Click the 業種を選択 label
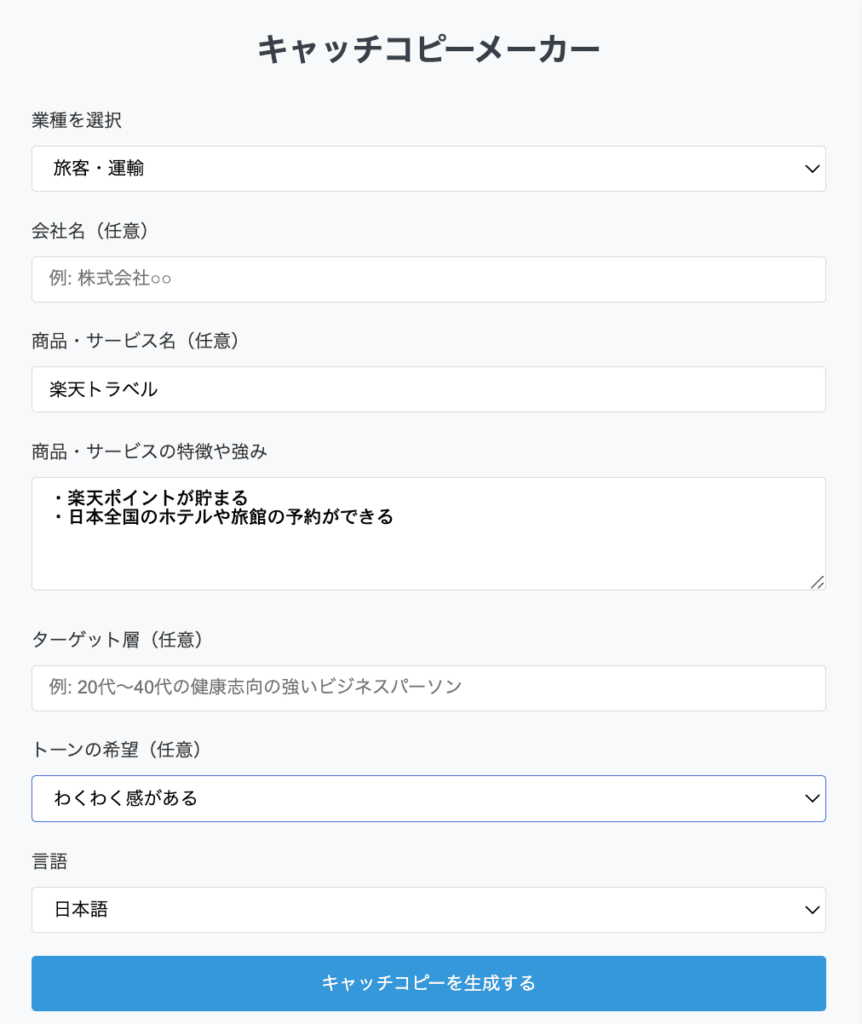This screenshot has width=862, height=1024. pyautogui.click(x=76, y=120)
